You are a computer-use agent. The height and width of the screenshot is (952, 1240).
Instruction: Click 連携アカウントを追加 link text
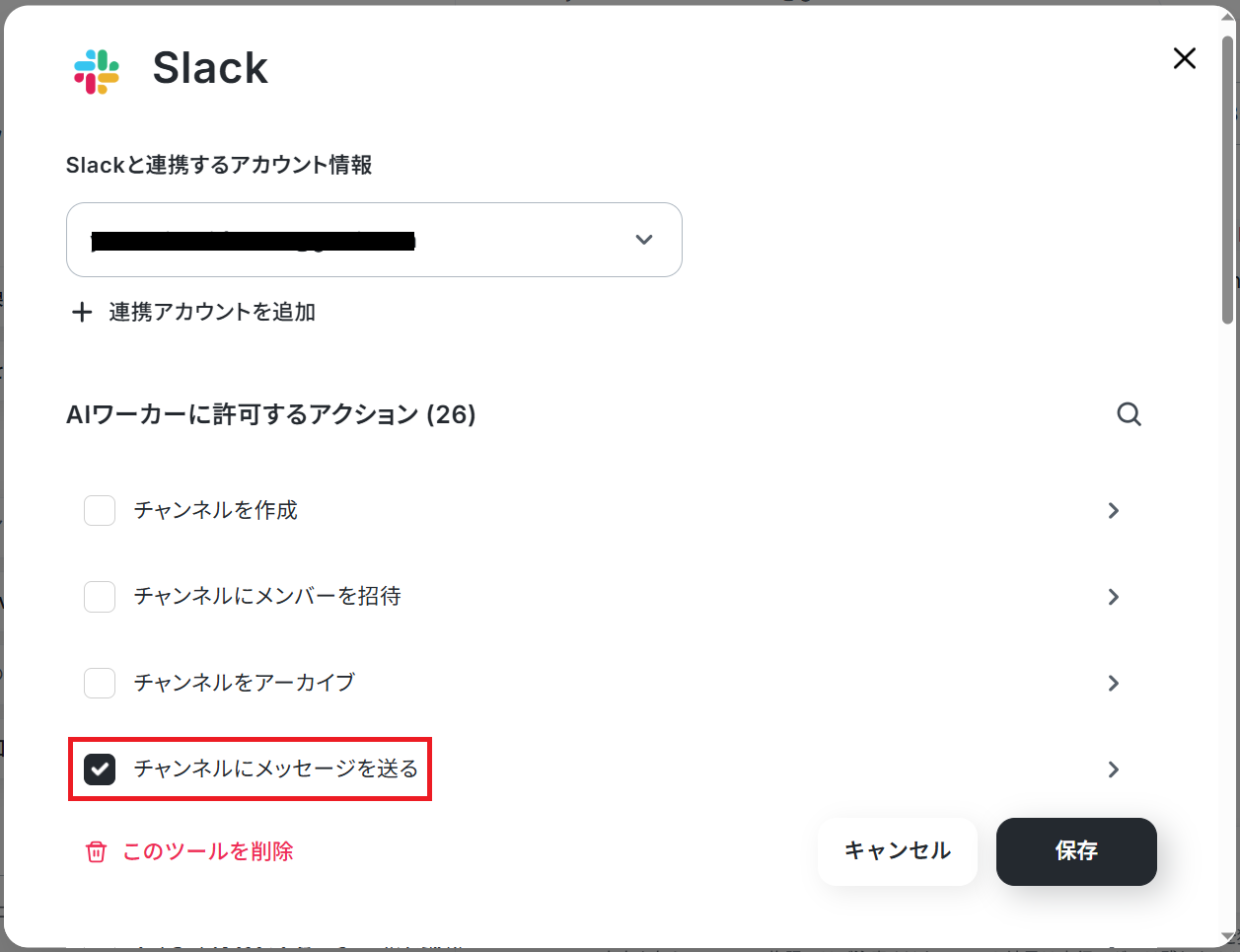point(212,313)
